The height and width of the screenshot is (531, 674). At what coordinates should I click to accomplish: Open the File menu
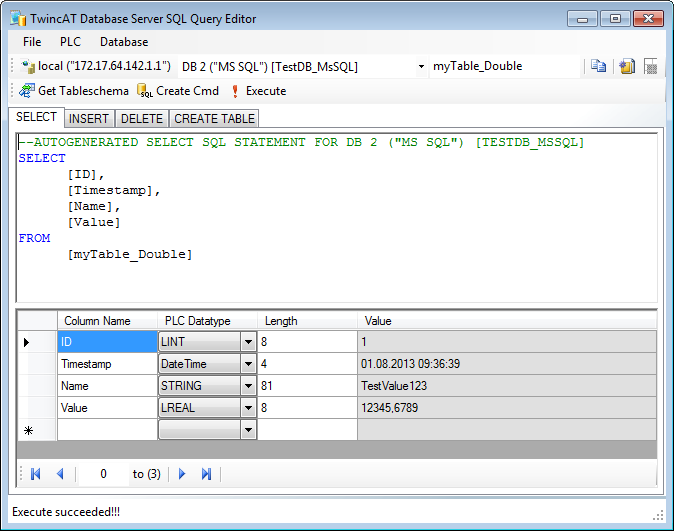click(32, 42)
